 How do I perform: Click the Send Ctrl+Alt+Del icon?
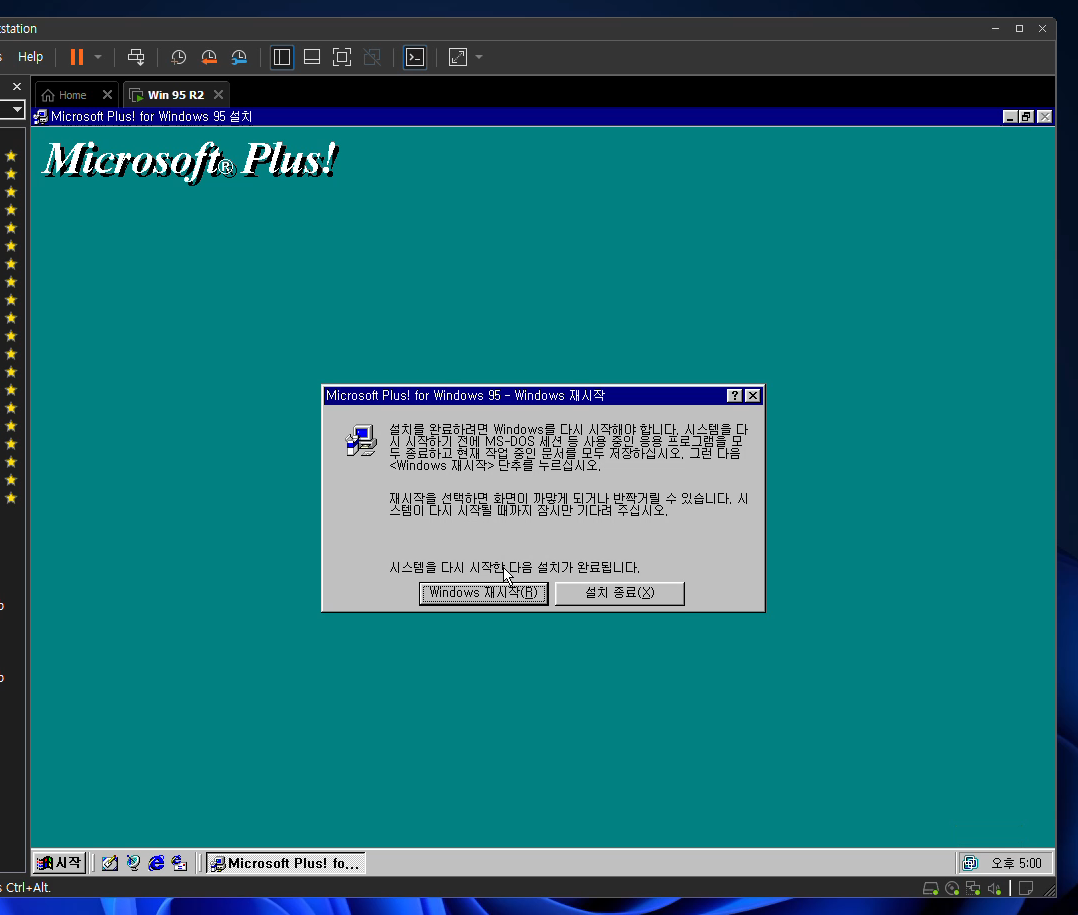pos(136,57)
